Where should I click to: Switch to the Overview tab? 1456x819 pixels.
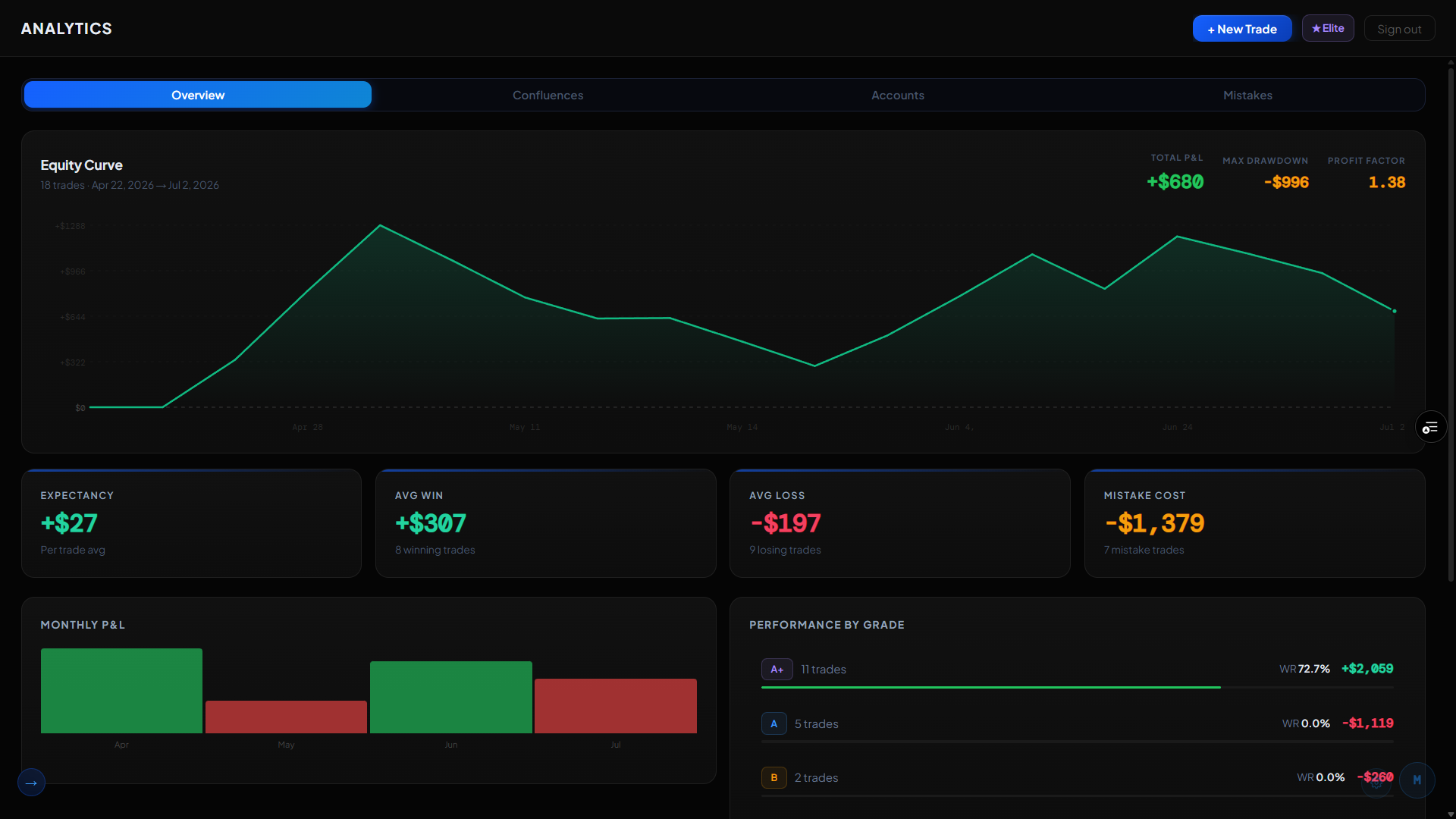pyautogui.click(x=198, y=95)
